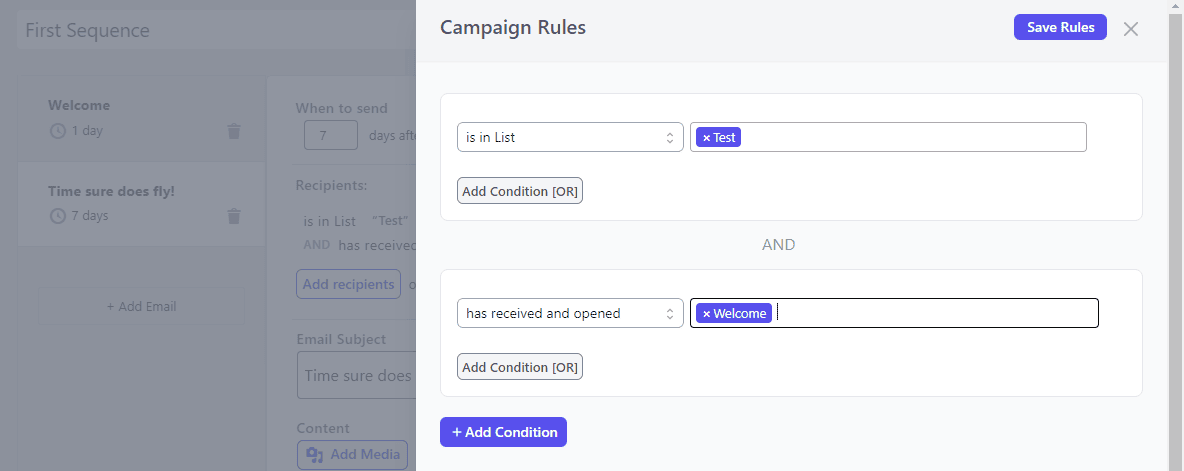Screen dimensions: 1184x471
Task: Open 'has received and opened' dropdown
Action: pyautogui.click(x=569, y=314)
